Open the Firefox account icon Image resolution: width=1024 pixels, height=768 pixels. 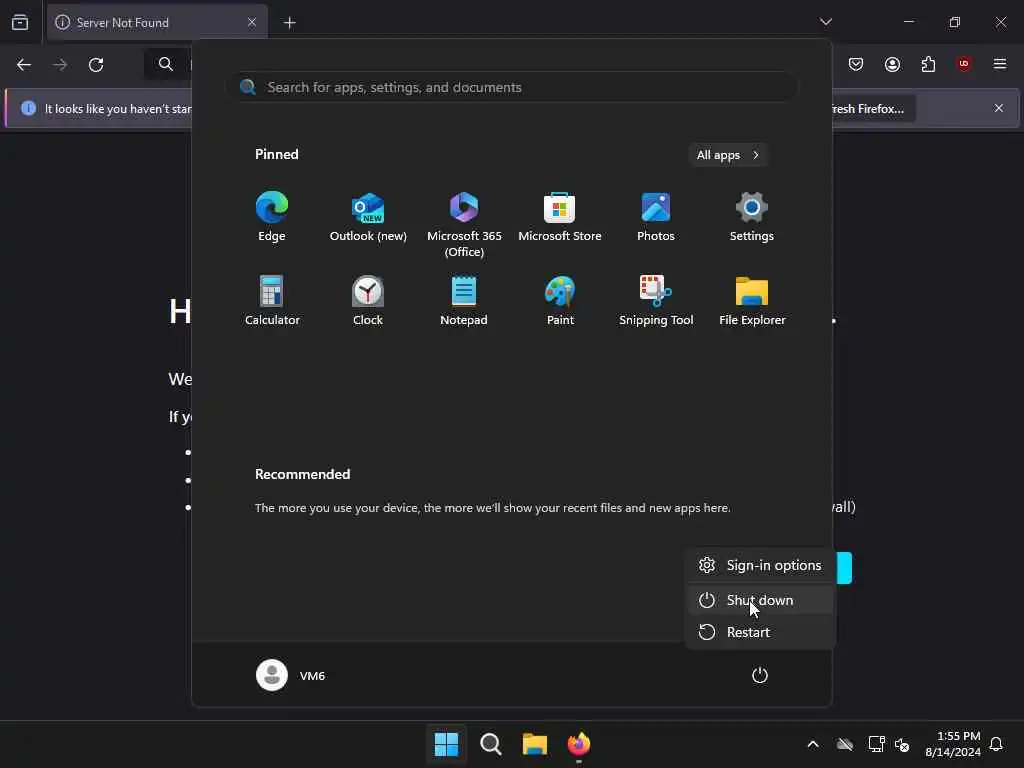(x=892, y=64)
